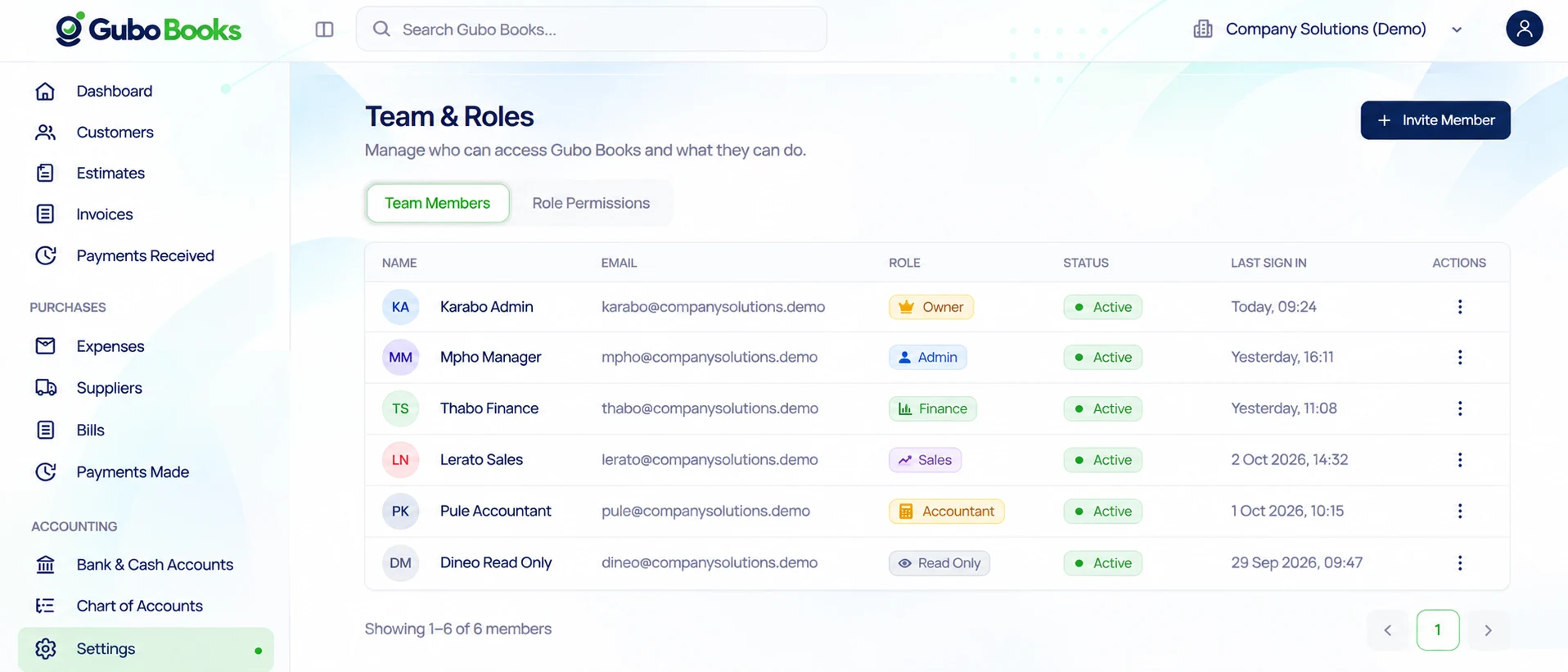Click the Payments Received icon
This screenshot has height=672, width=1568.
pos(46,255)
